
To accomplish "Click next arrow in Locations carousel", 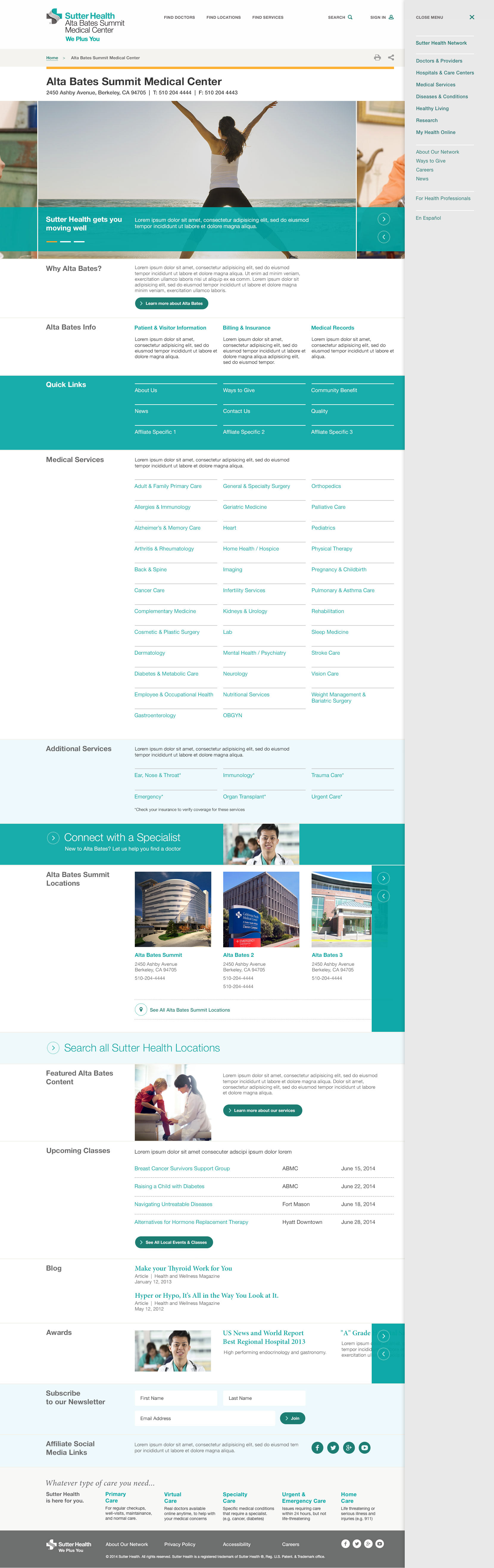I will click(384, 878).
